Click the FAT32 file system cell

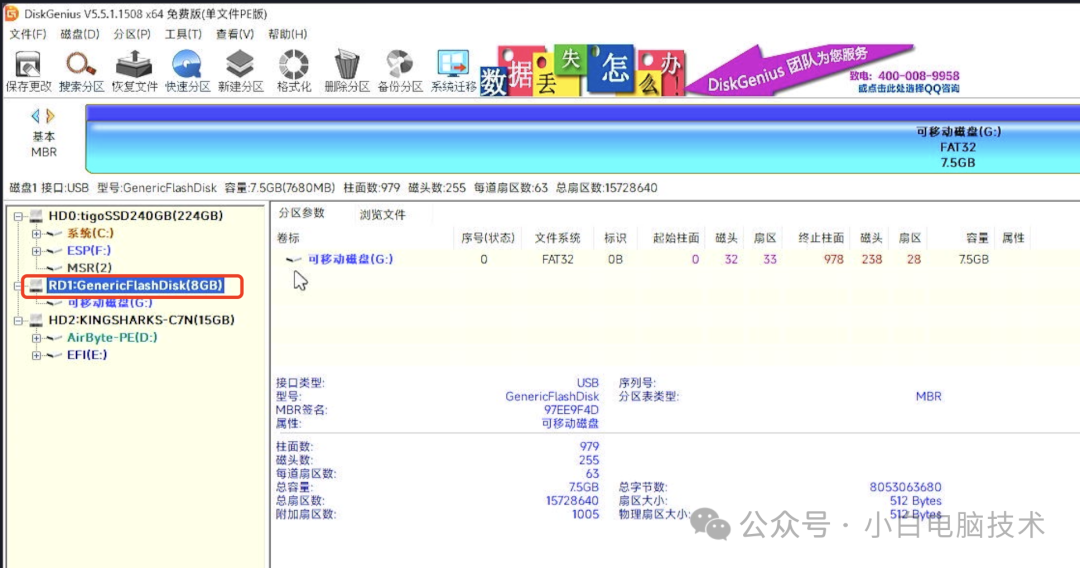click(557, 260)
